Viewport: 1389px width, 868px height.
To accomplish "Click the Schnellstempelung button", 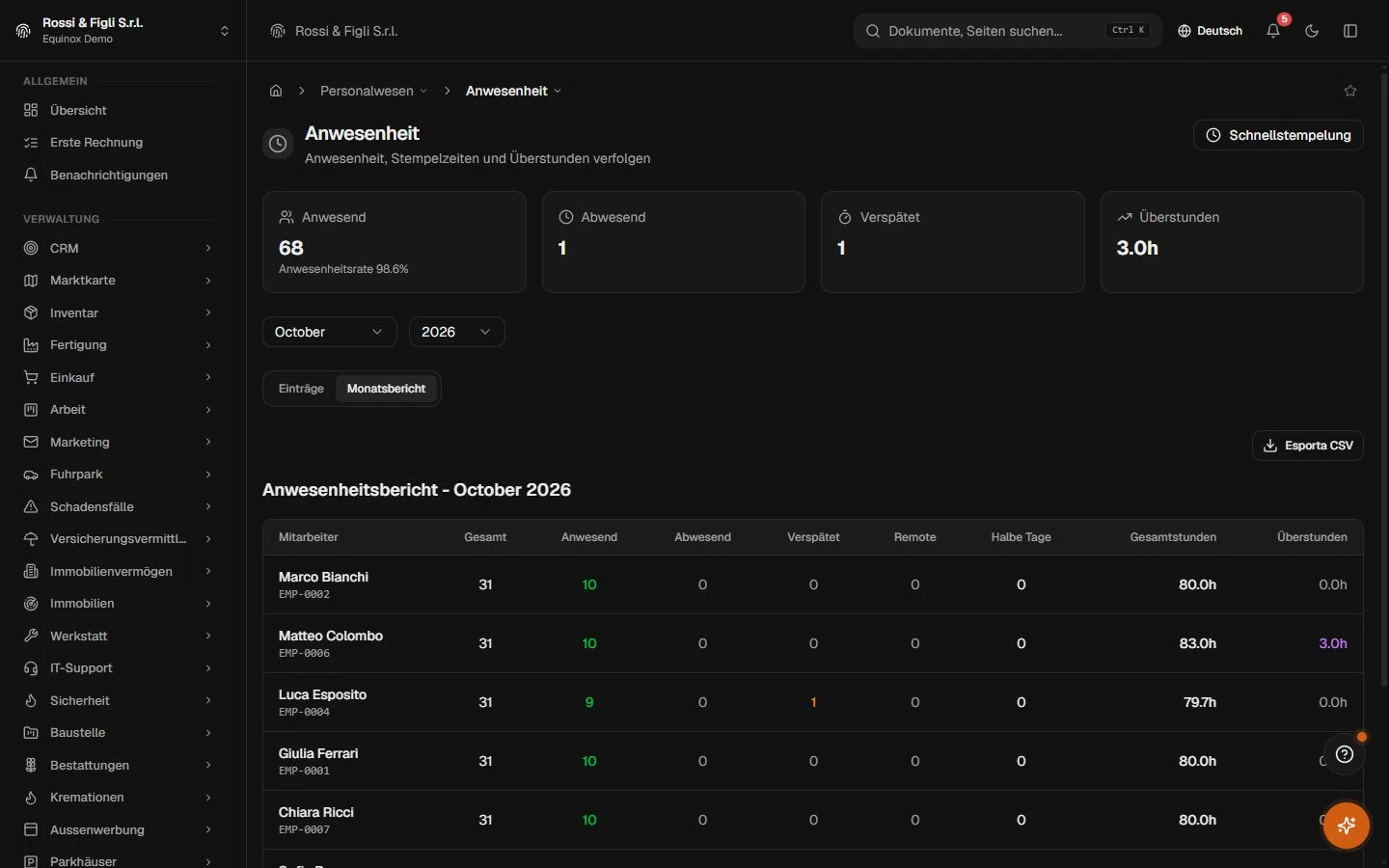I will pos(1278,135).
